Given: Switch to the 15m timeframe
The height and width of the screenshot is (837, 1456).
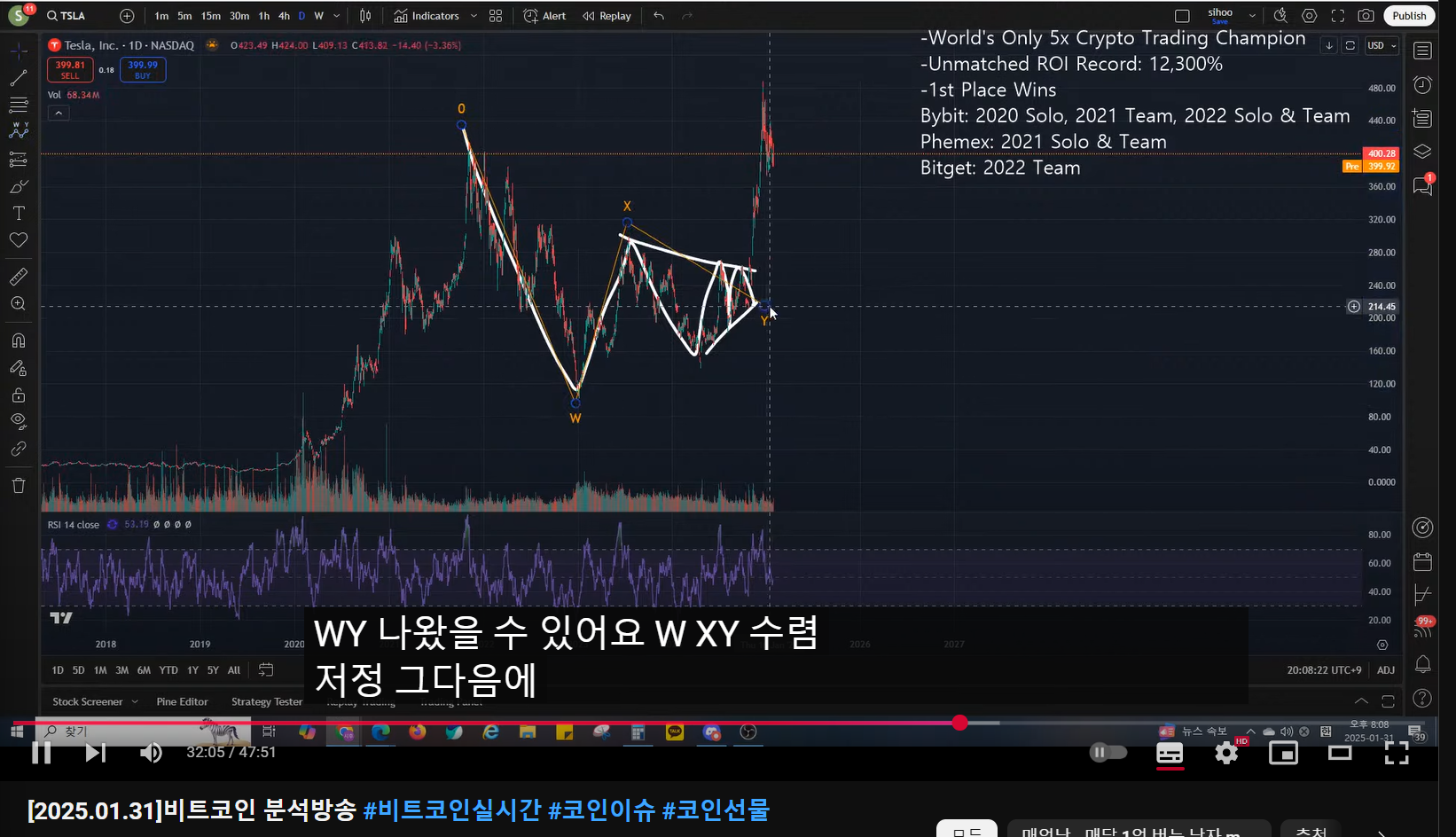Looking at the screenshot, I should [x=210, y=16].
